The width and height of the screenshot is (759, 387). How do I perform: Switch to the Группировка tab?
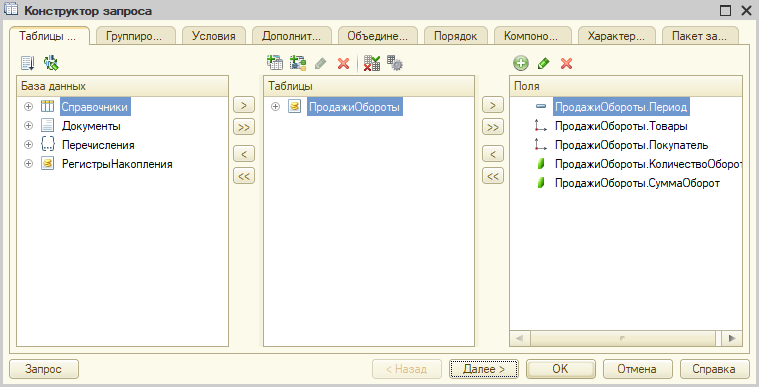coord(136,36)
